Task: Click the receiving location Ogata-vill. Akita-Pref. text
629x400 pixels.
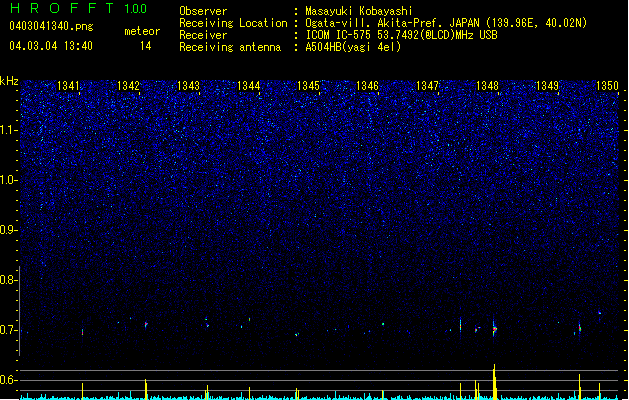Action: coord(446,23)
